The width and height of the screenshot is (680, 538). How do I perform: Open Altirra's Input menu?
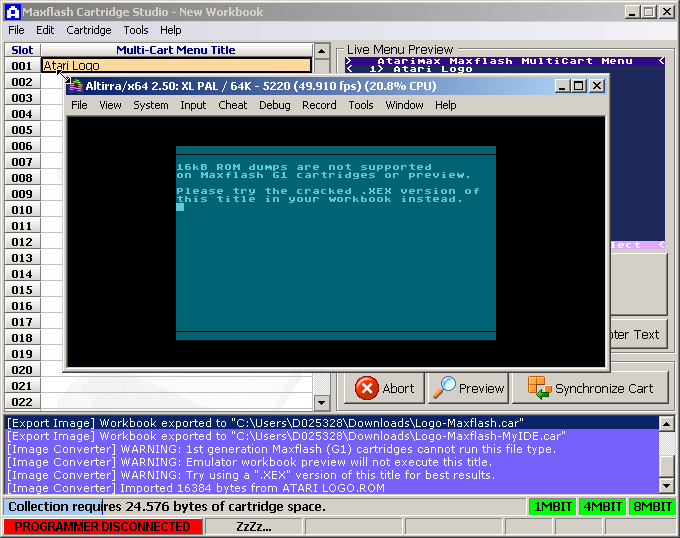(x=193, y=105)
